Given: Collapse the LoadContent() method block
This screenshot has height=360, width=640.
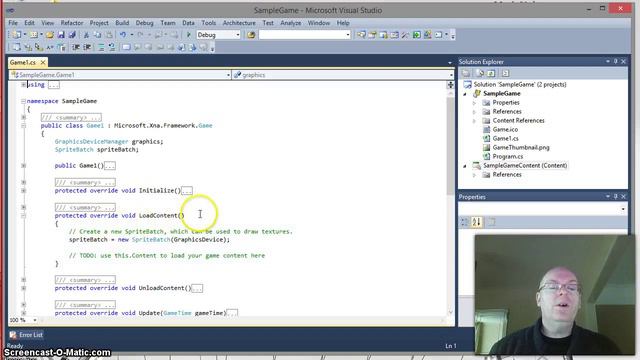Looking at the screenshot, I should coord(23,216).
